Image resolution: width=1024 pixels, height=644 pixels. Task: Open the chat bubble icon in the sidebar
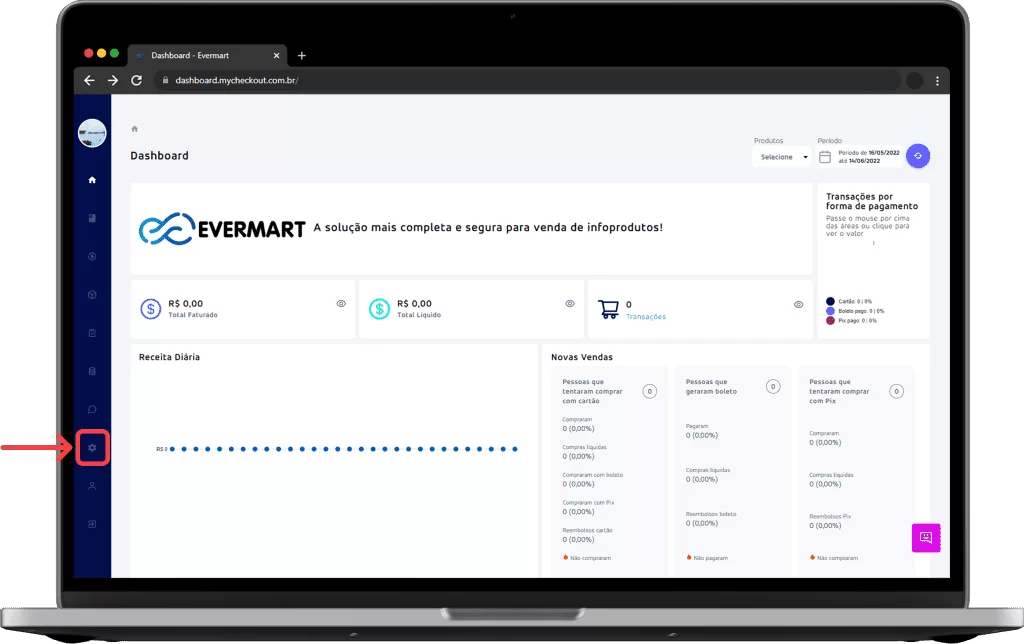coord(91,409)
